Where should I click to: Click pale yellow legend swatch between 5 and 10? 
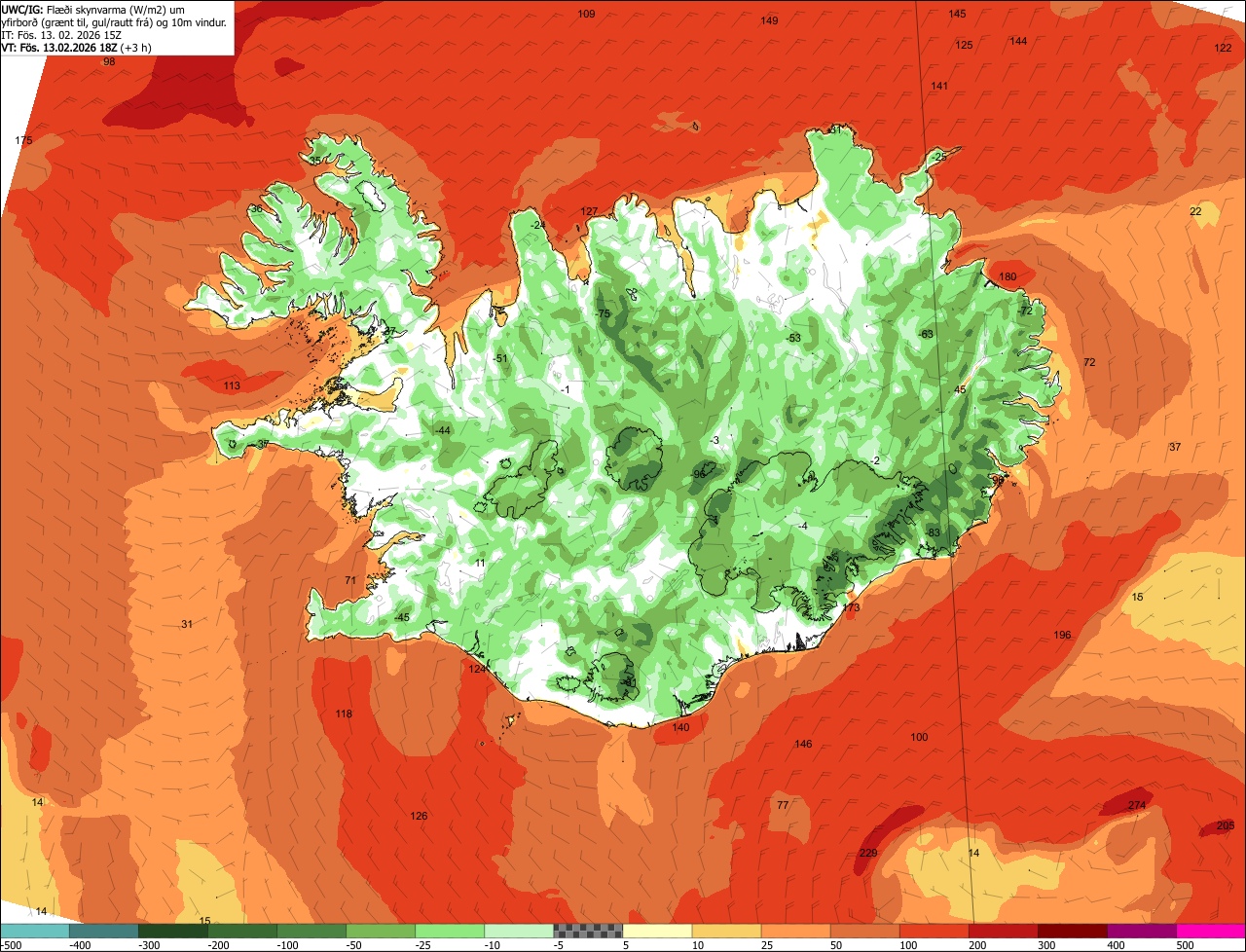pos(657,931)
